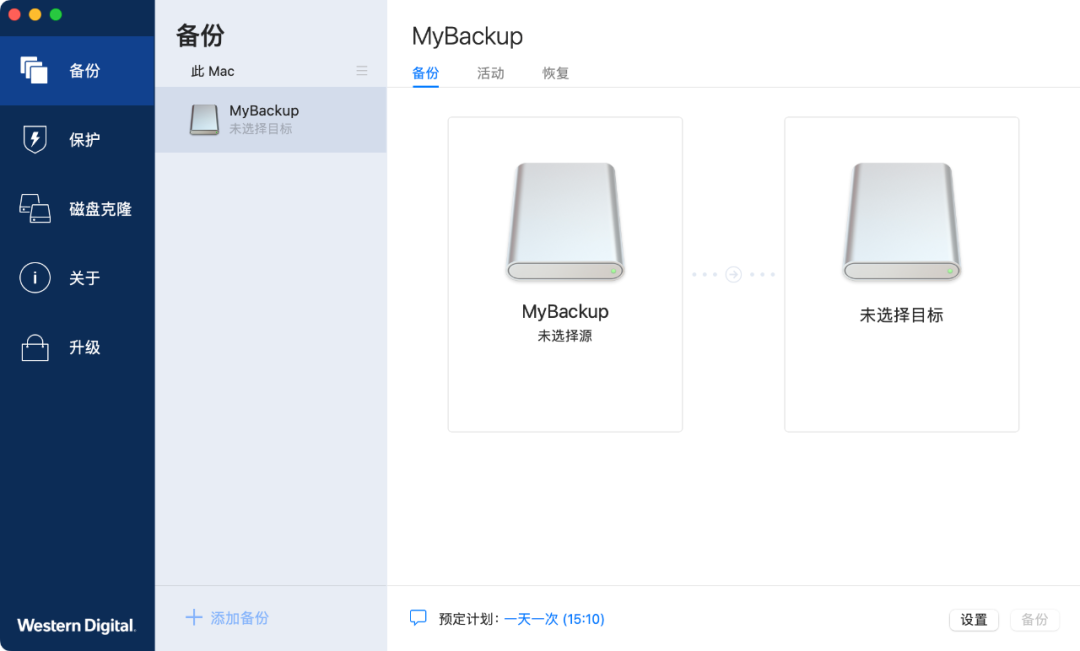
Task: Click the 设置 button
Action: (x=974, y=620)
